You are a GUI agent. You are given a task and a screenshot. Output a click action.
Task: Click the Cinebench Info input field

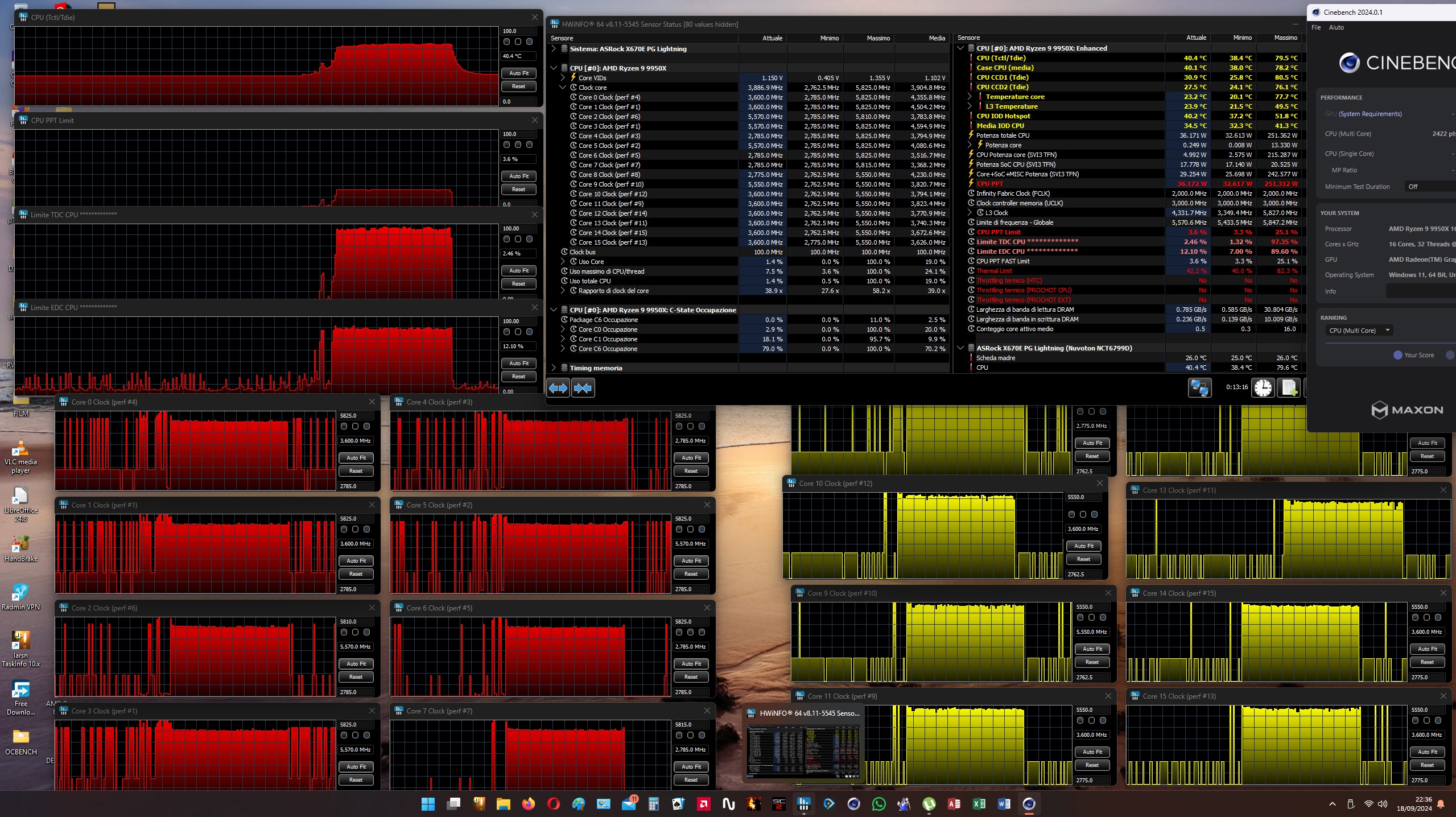[1421, 291]
